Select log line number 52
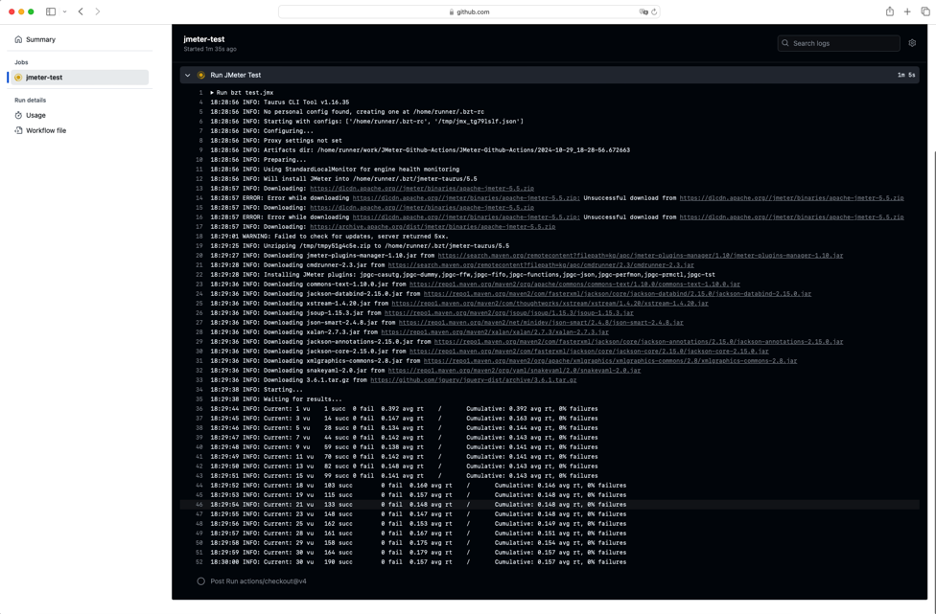 [199, 561]
